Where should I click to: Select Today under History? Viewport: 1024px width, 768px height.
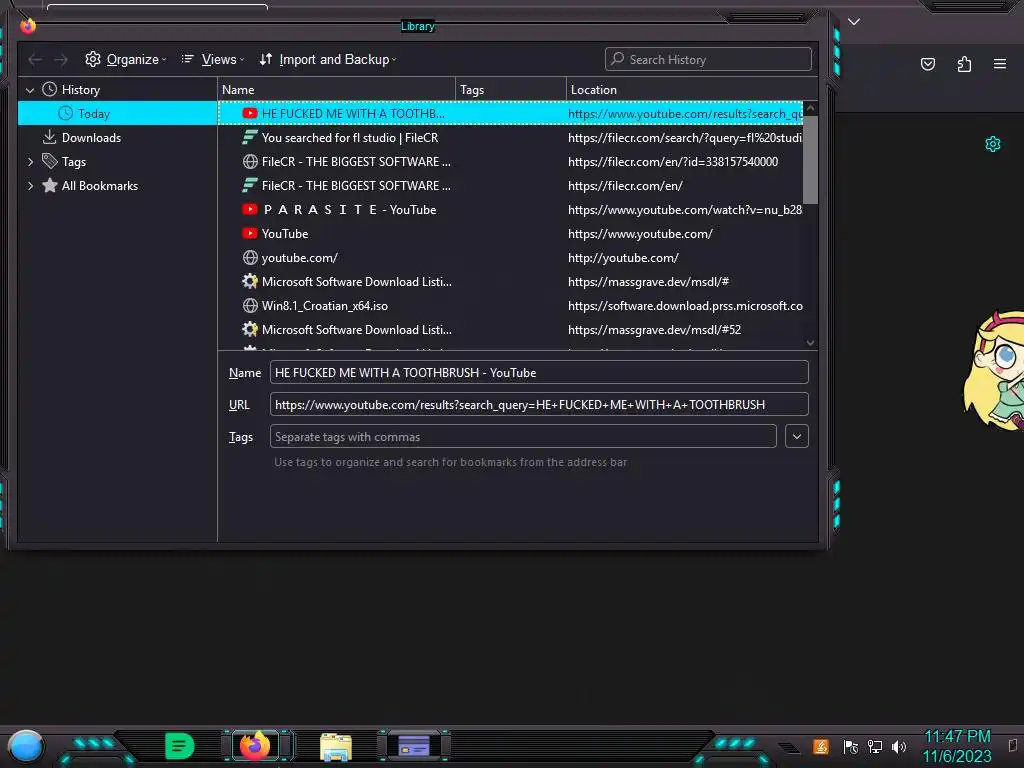coord(118,114)
